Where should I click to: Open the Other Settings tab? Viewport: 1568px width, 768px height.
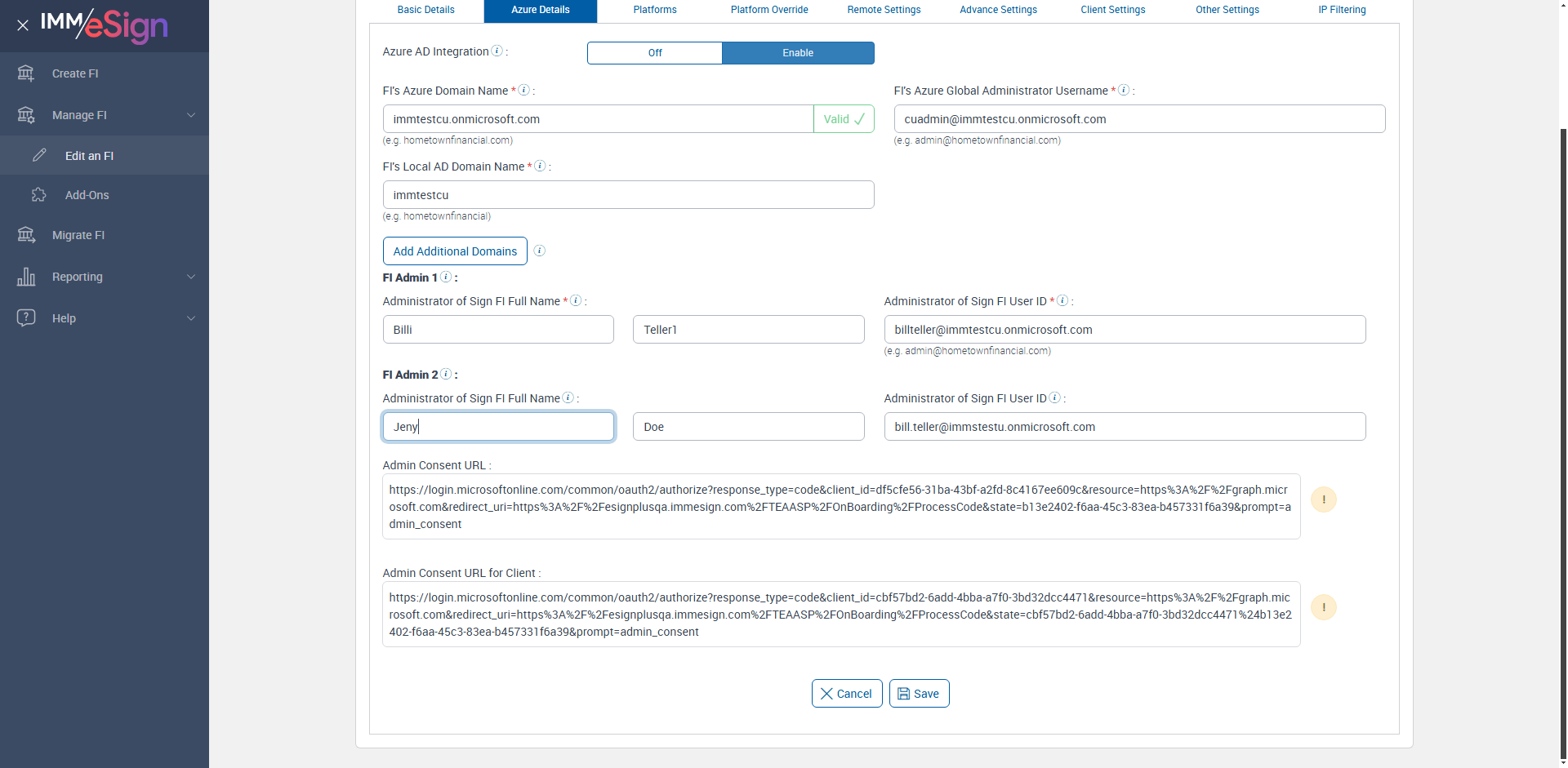pyautogui.click(x=1227, y=11)
